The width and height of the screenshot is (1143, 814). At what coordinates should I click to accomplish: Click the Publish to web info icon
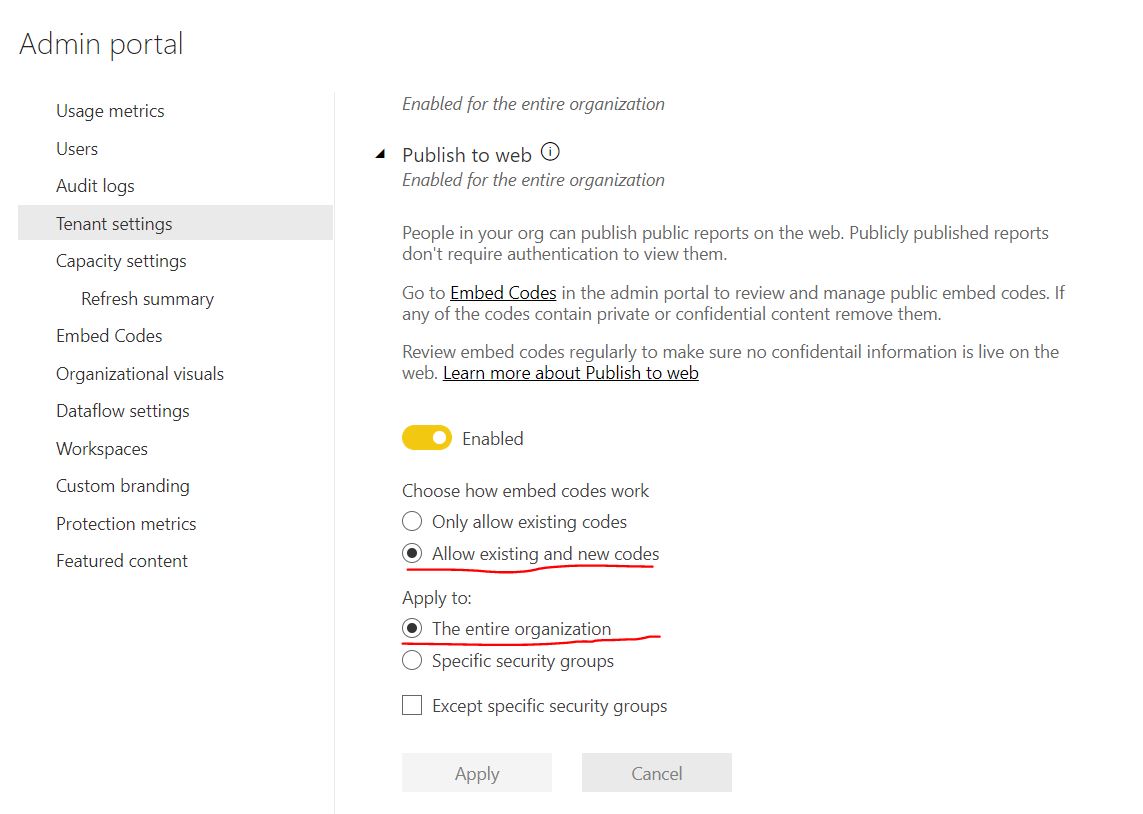coord(550,152)
